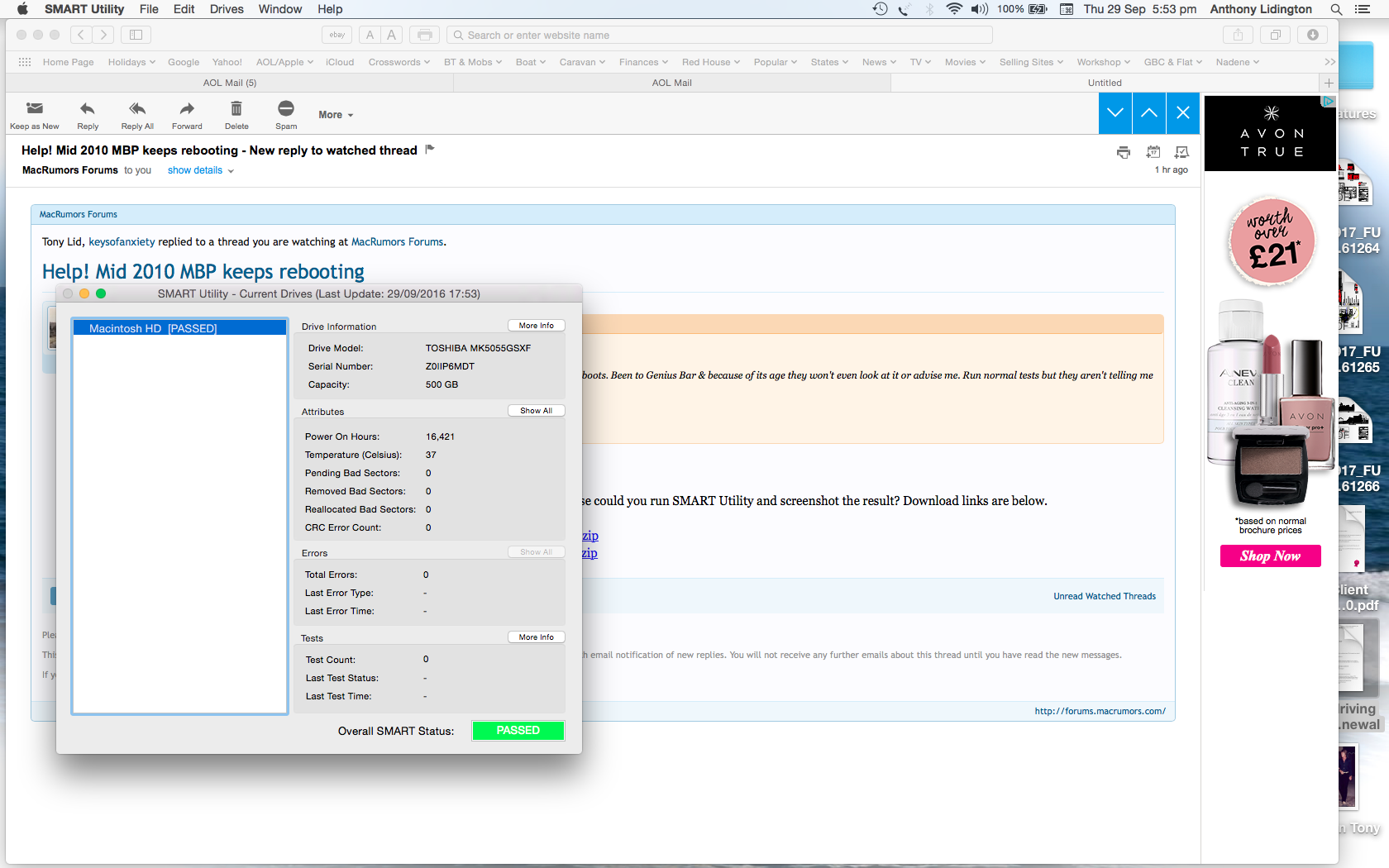This screenshot has width=1389, height=868.
Task: Click More Info for Drive Information
Action: [536, 326]
